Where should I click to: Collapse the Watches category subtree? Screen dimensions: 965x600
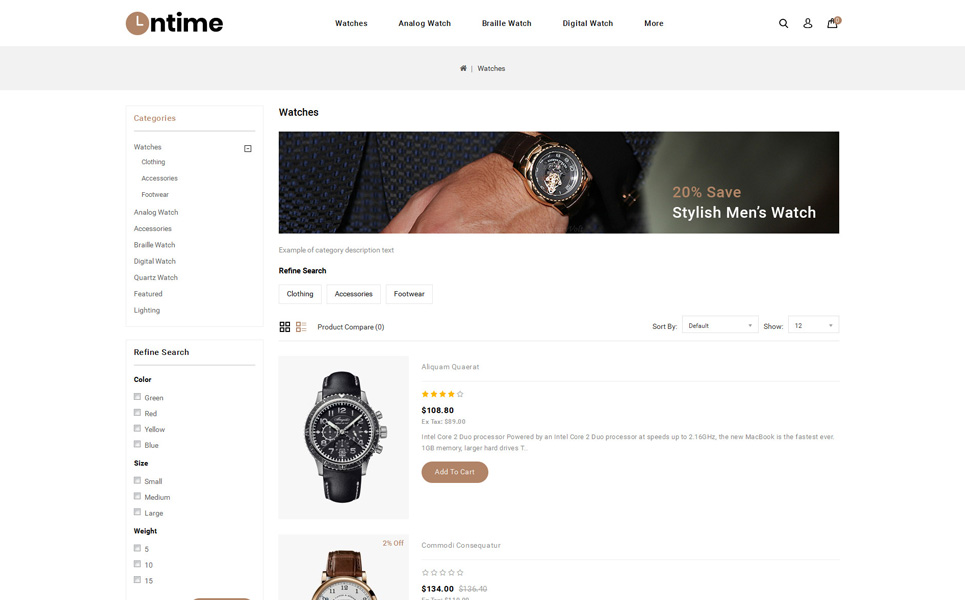coord(247,148)
